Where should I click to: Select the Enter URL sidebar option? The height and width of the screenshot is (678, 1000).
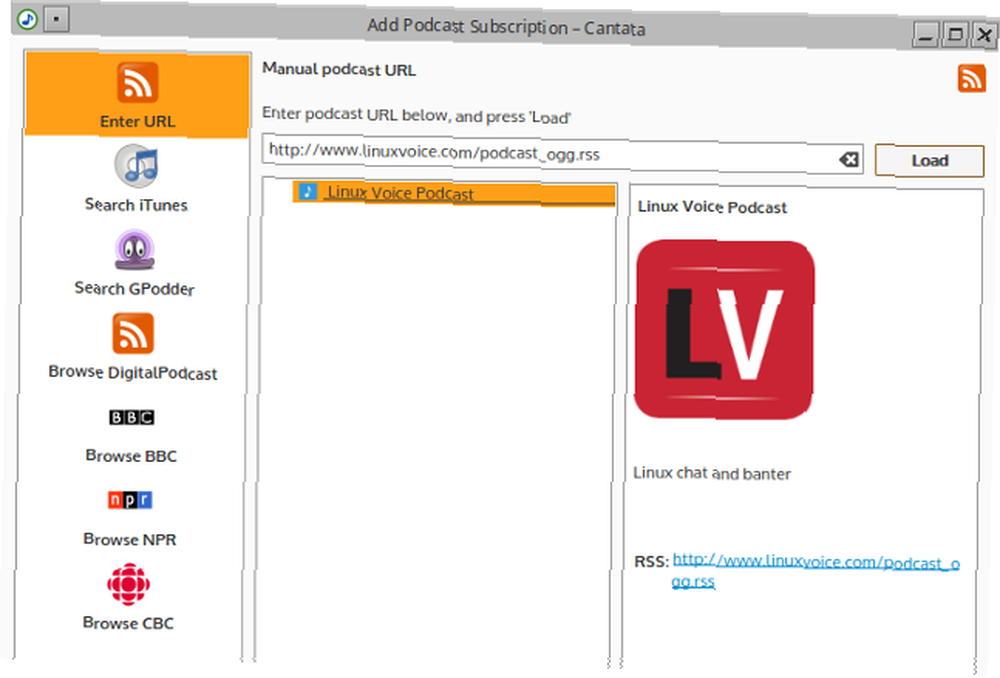[x=137, y=94]
